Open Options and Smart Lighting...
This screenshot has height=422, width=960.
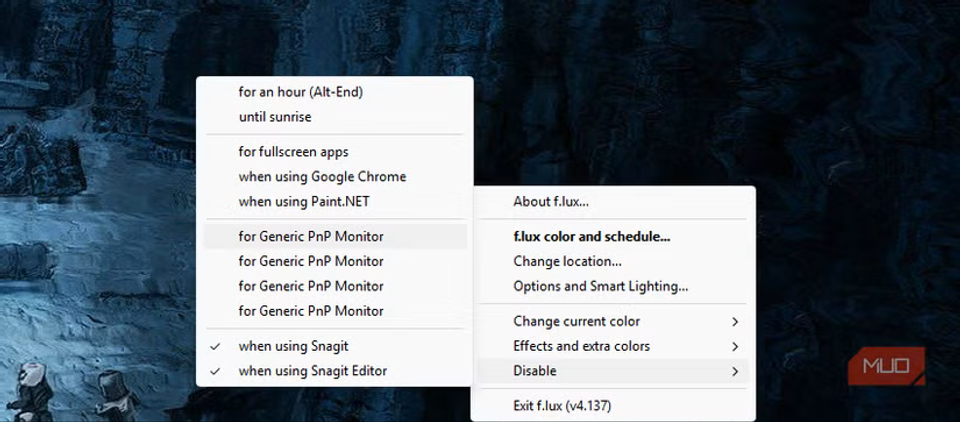pyautogui.click(x=600, y=286)
